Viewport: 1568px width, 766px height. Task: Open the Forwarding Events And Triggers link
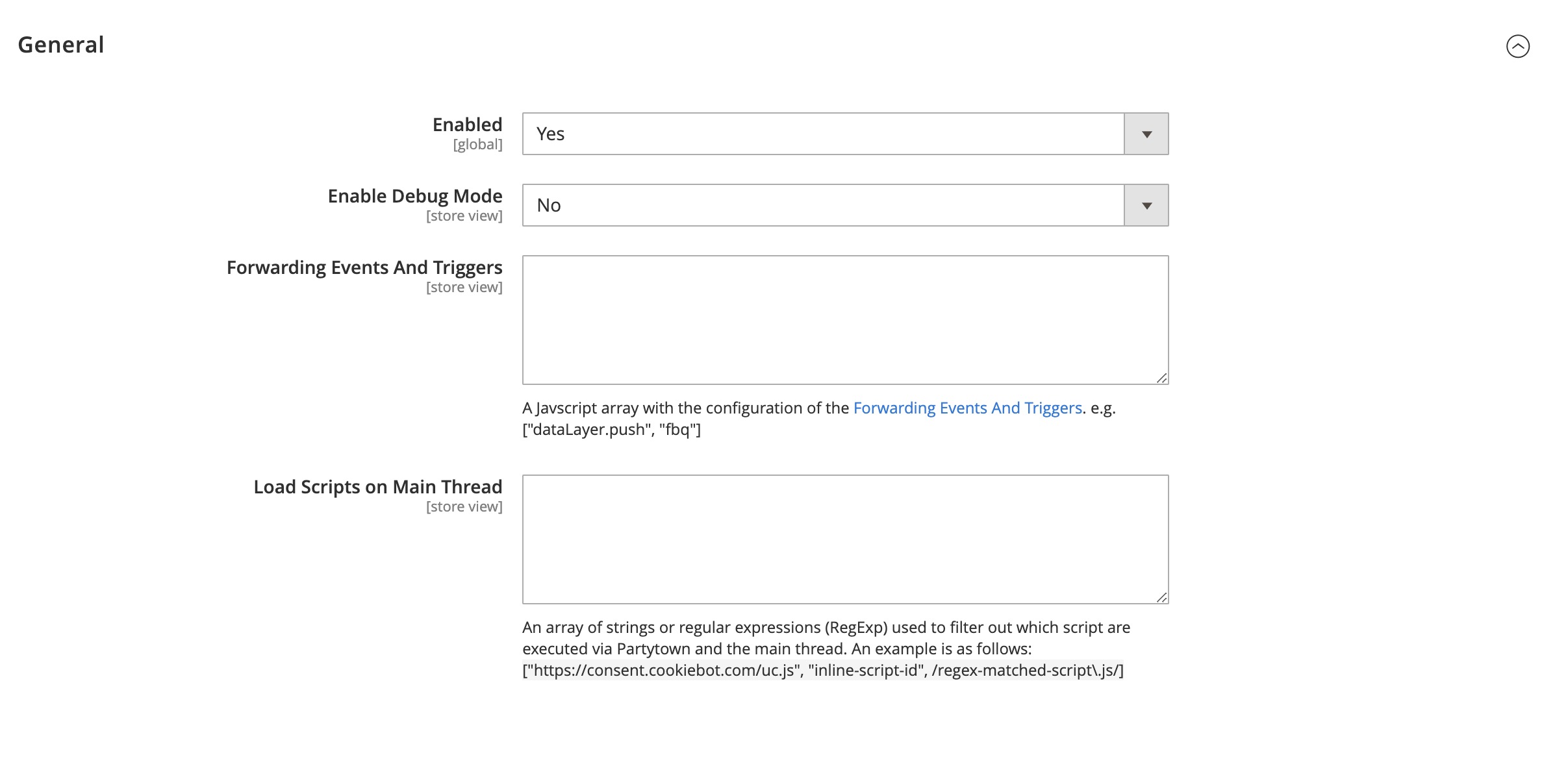point(967,408)
